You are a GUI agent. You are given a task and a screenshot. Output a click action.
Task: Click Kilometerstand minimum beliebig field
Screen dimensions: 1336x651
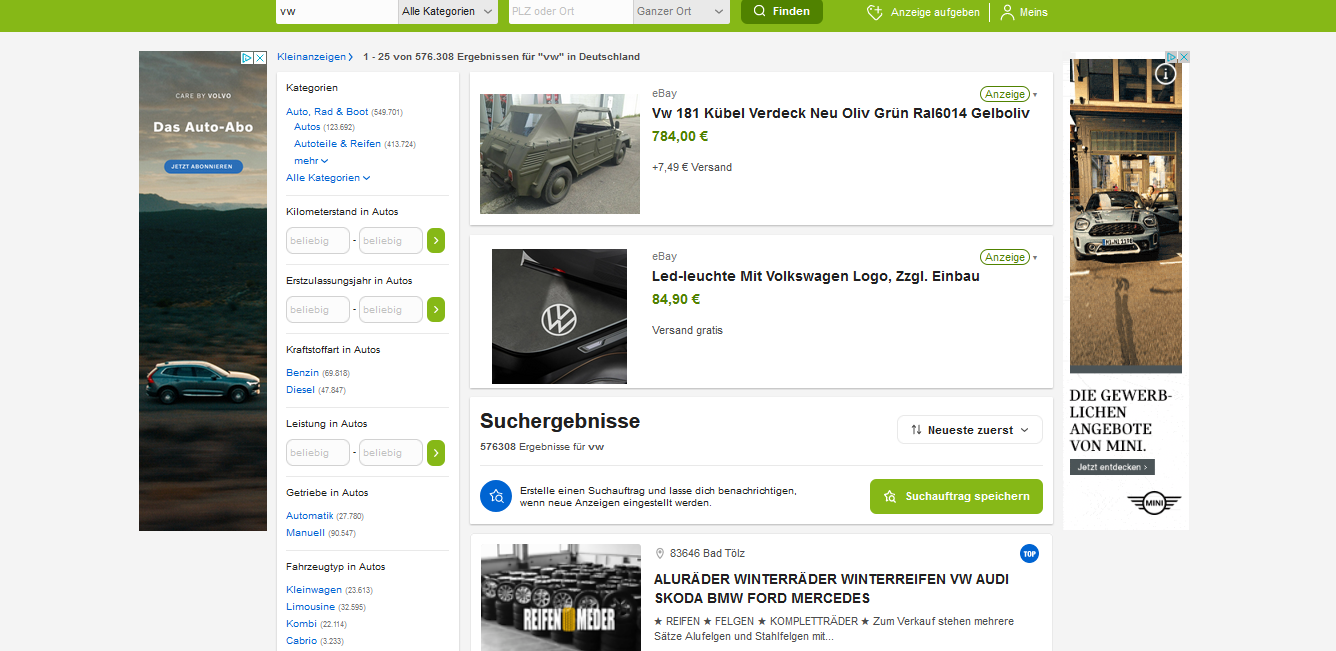point(318,240)
